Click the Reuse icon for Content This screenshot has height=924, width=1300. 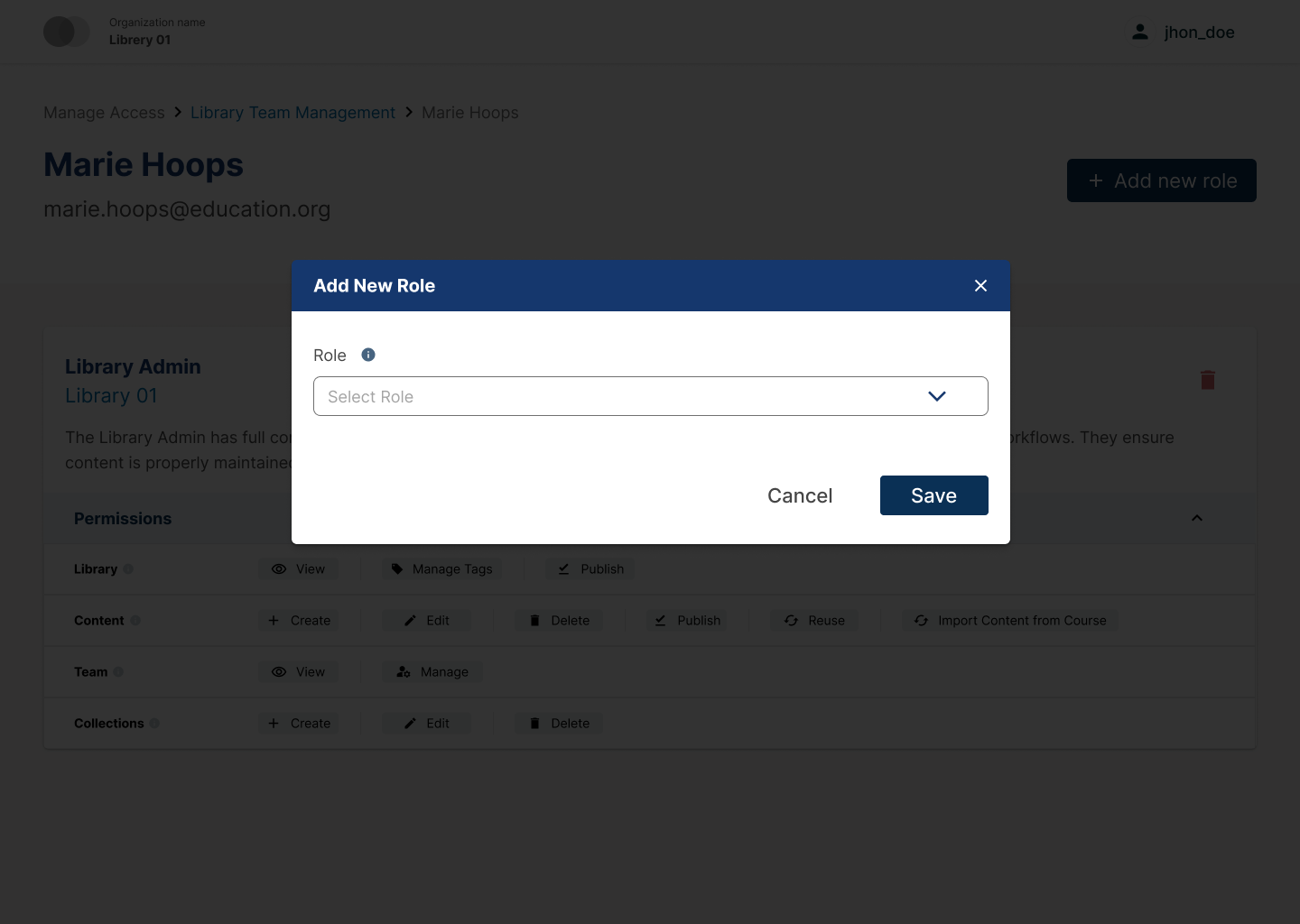[x=791, y=620]
